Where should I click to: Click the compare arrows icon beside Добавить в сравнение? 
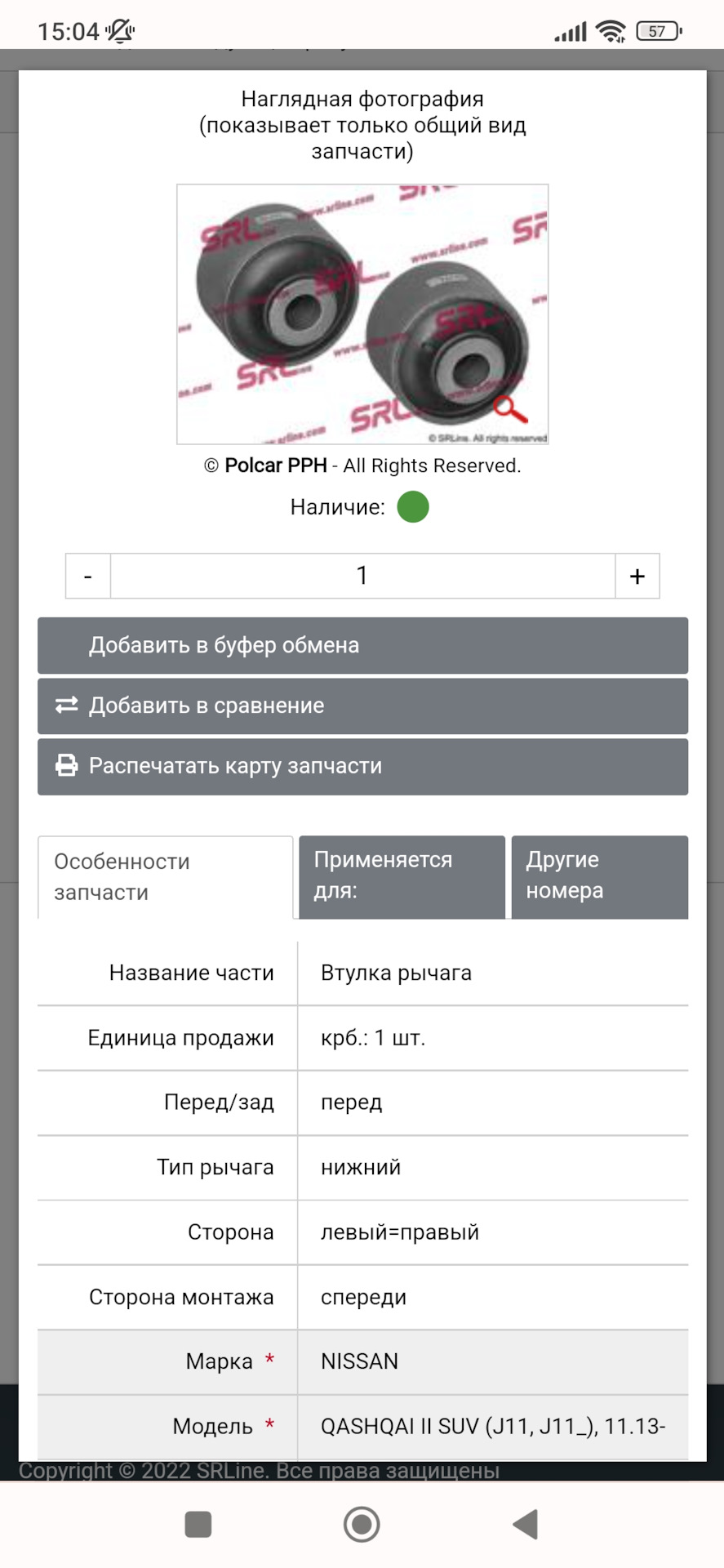(66, 705)
